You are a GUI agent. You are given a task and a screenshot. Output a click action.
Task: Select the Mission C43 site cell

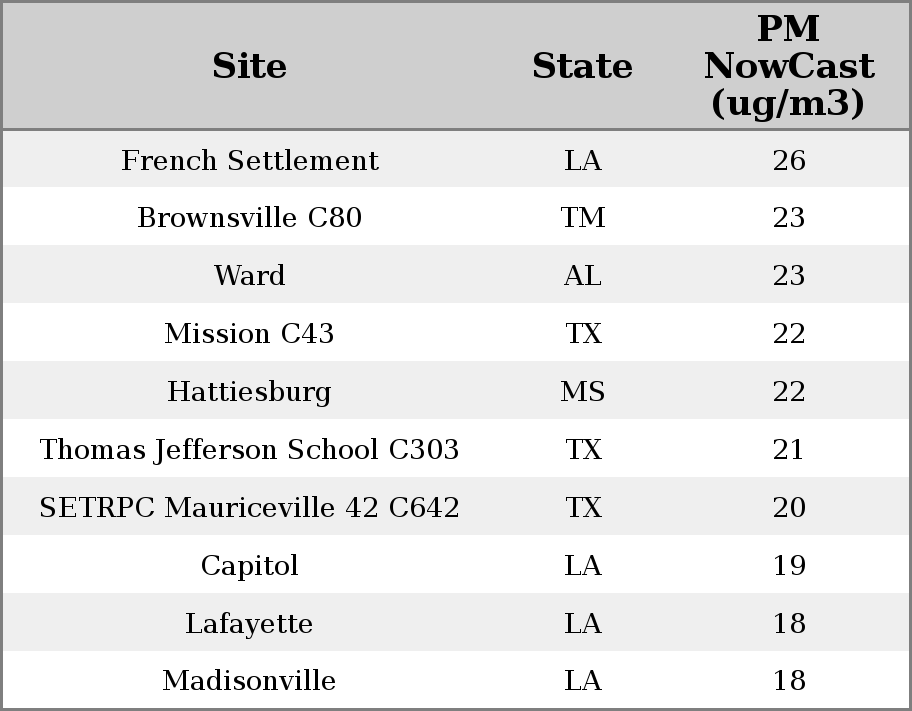(x=249, y=334)
